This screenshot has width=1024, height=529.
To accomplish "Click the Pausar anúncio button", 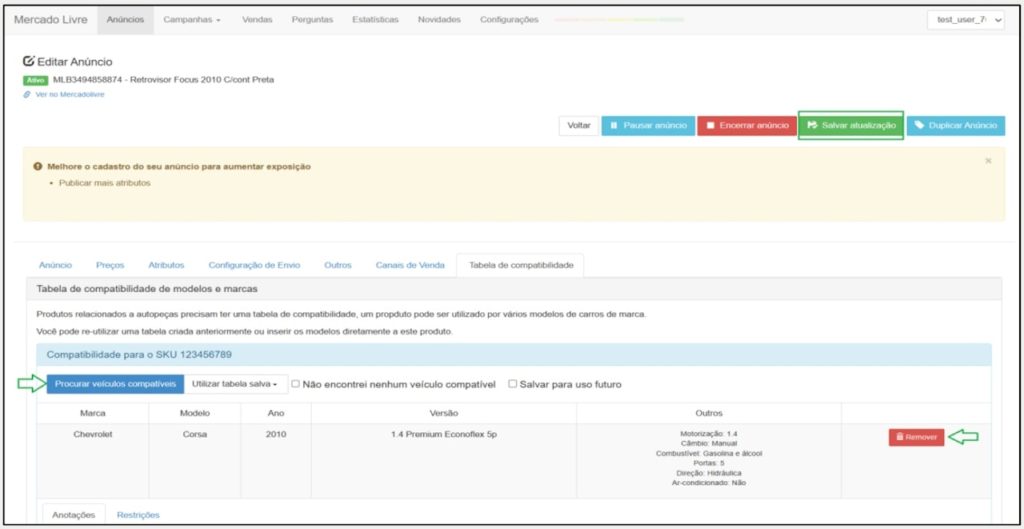I will 648,125.
